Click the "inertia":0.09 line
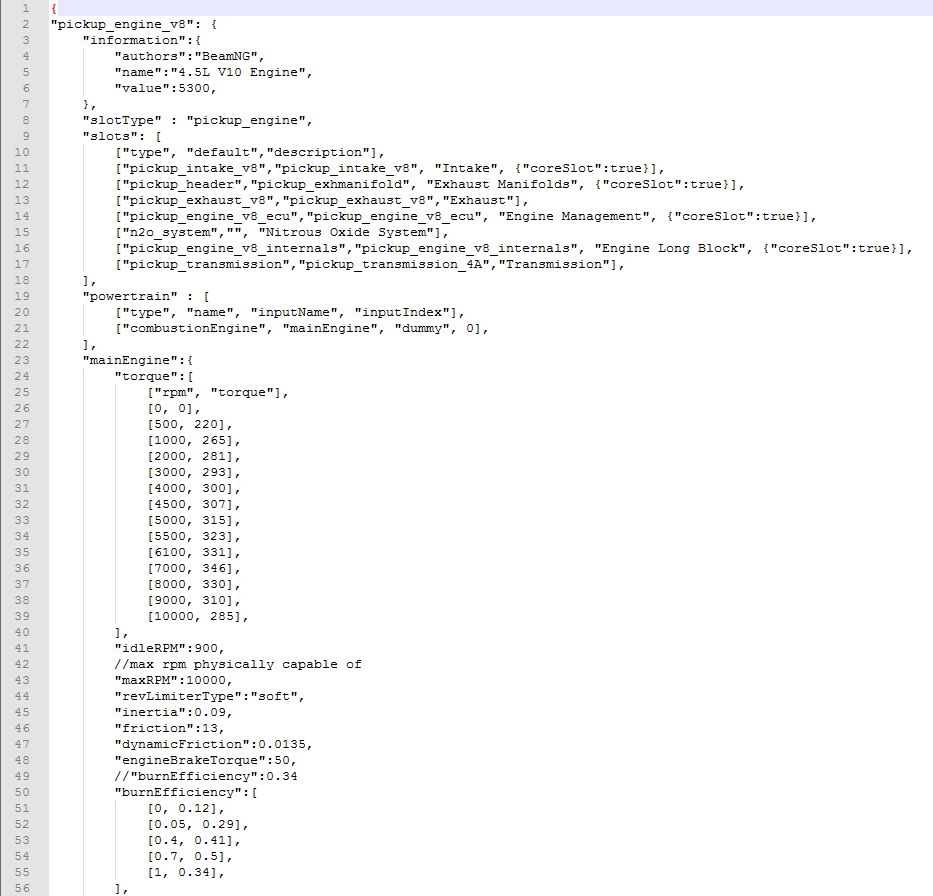The image size is (933, 896). (x=173, y=713)
